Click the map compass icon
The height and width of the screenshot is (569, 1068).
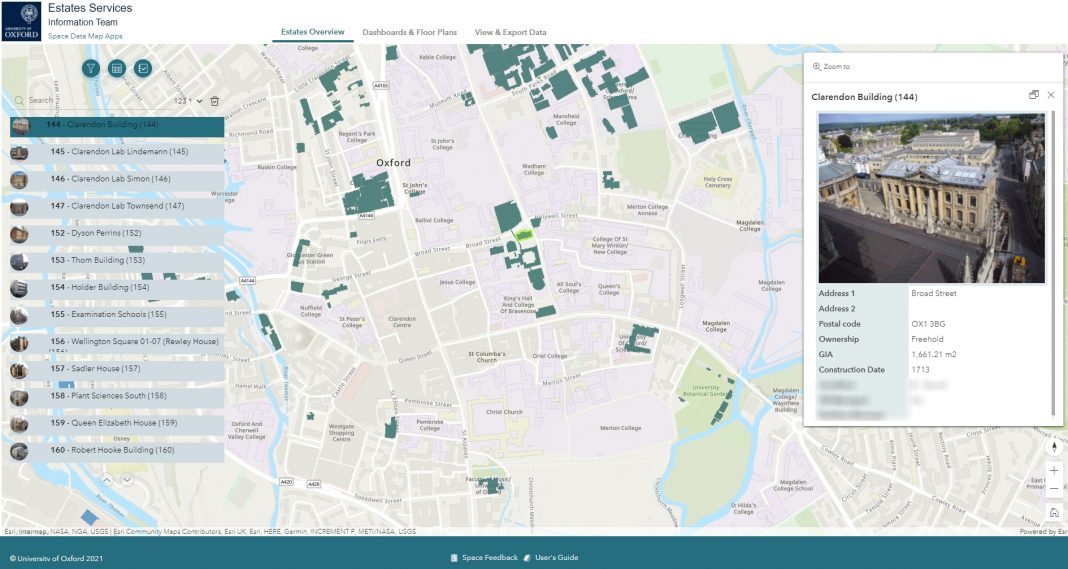coord(1054,447)
